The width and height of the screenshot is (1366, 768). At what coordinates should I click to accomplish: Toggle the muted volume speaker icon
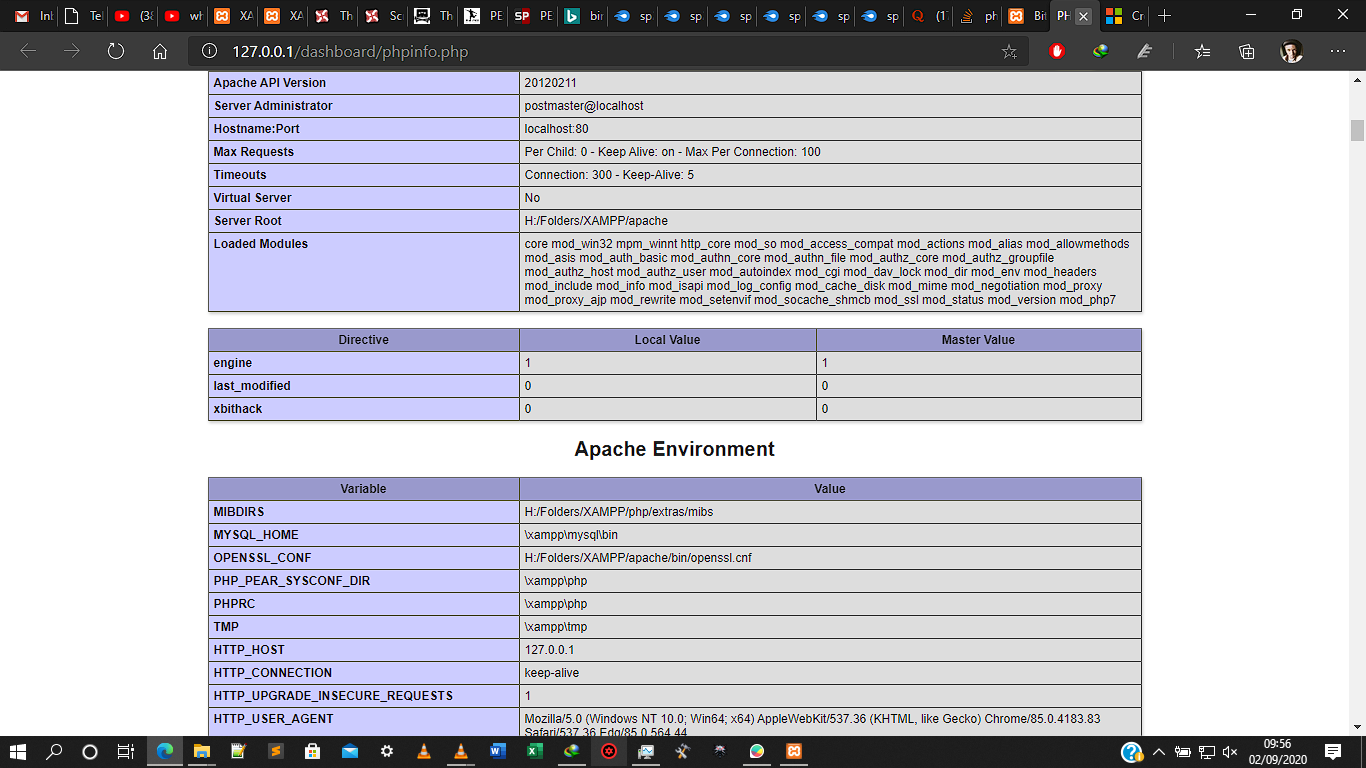1230,752
